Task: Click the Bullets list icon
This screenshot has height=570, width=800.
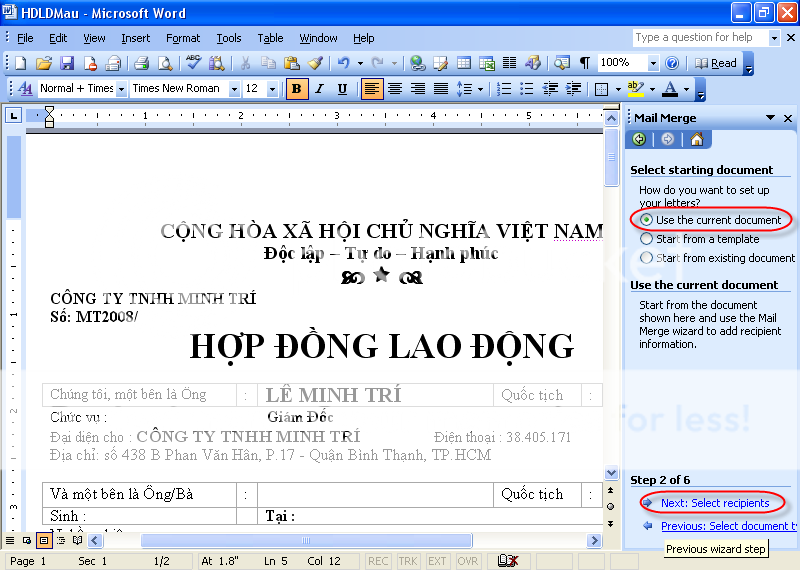Action: tap(527, 89)
